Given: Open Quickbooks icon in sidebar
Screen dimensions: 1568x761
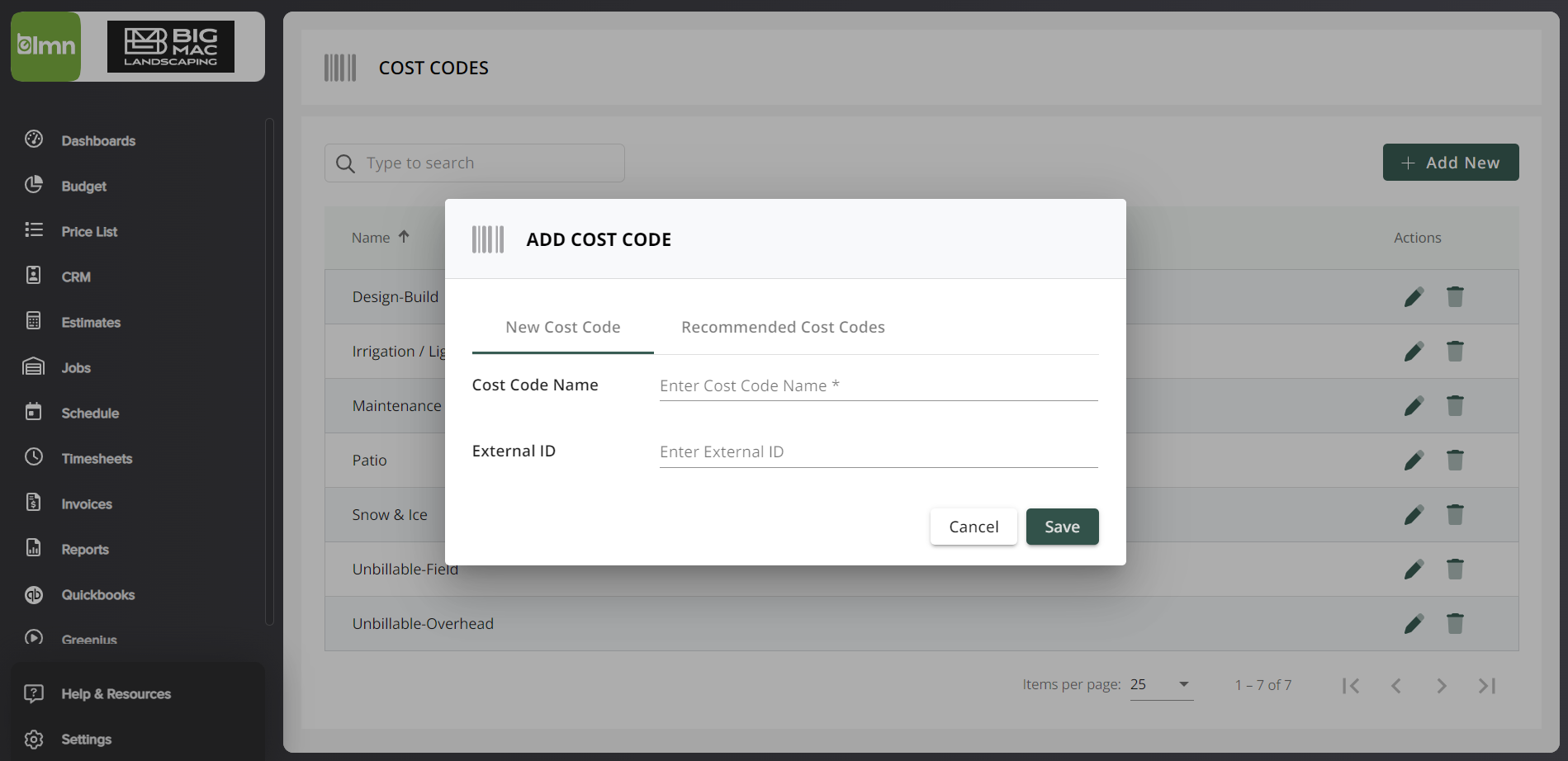Looking at the screenshot, I should click(x=34, y=594).
